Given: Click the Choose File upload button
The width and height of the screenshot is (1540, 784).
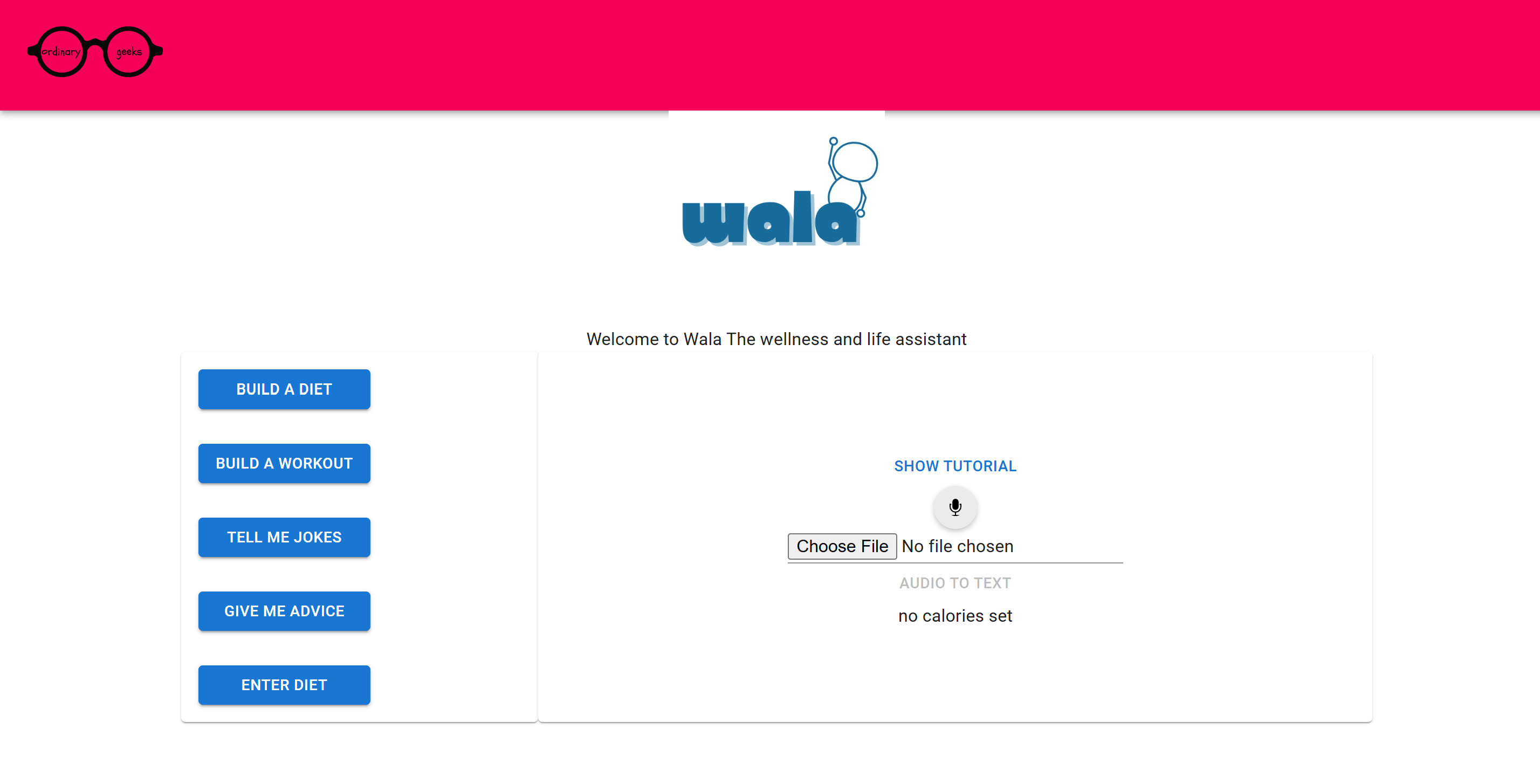Looking at the screenshot, I should tap(842, 546).
